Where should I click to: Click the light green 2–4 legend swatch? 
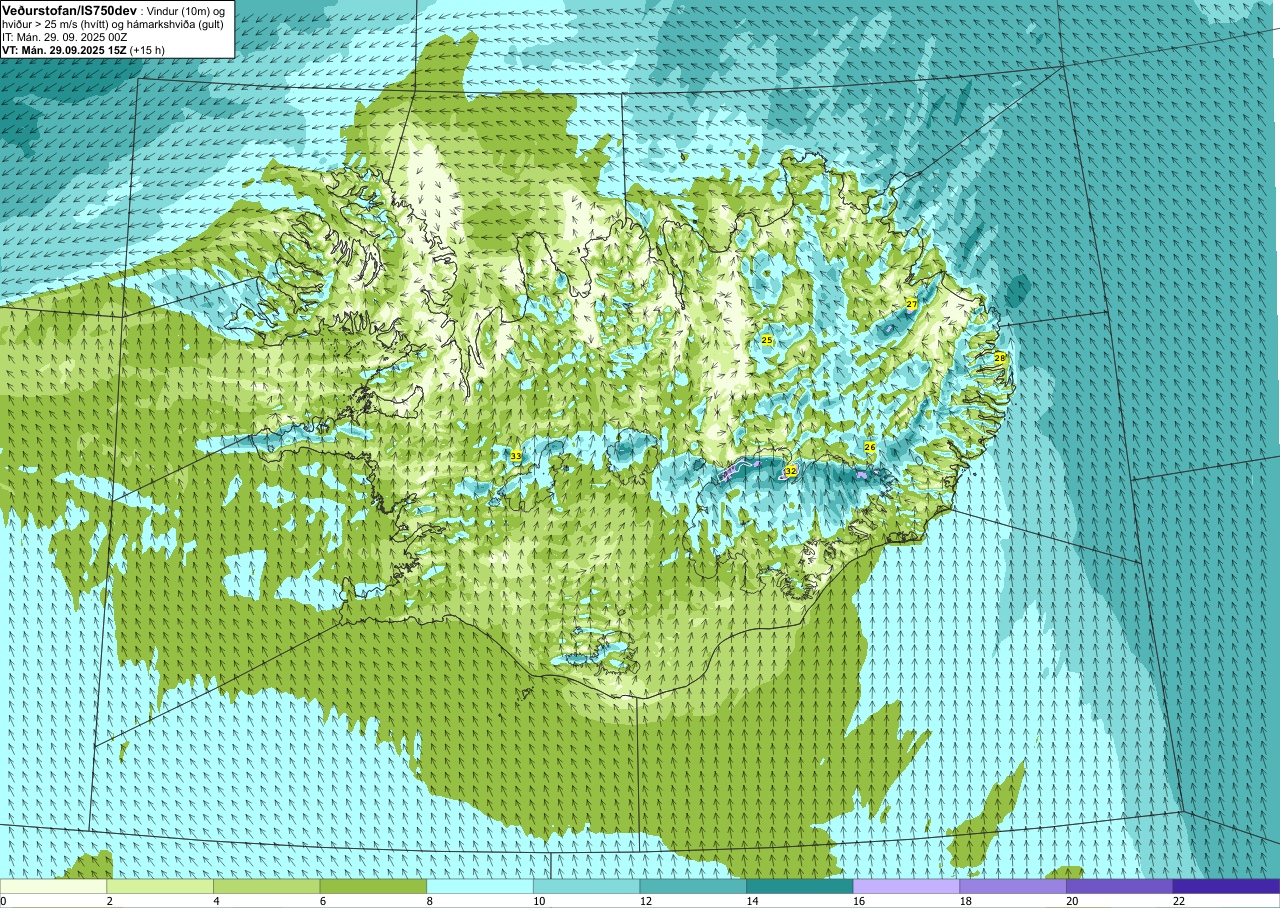point(160,886)
